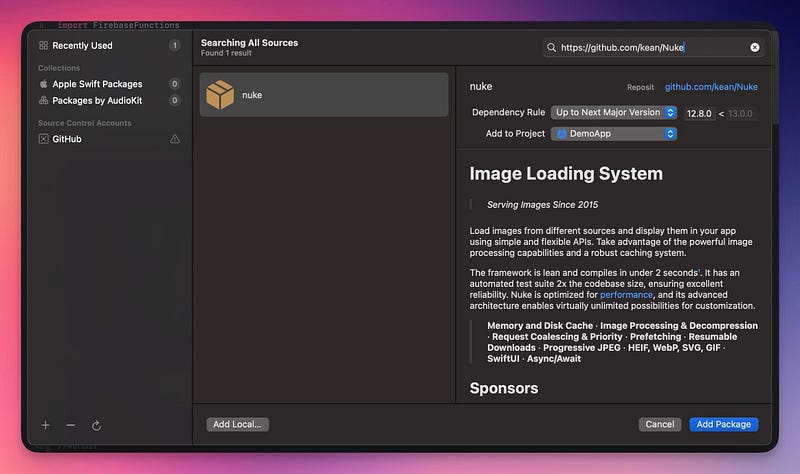Click the Apple Swift Packages count badge
The image size is (800, 474).
click(x=174, y=84)
